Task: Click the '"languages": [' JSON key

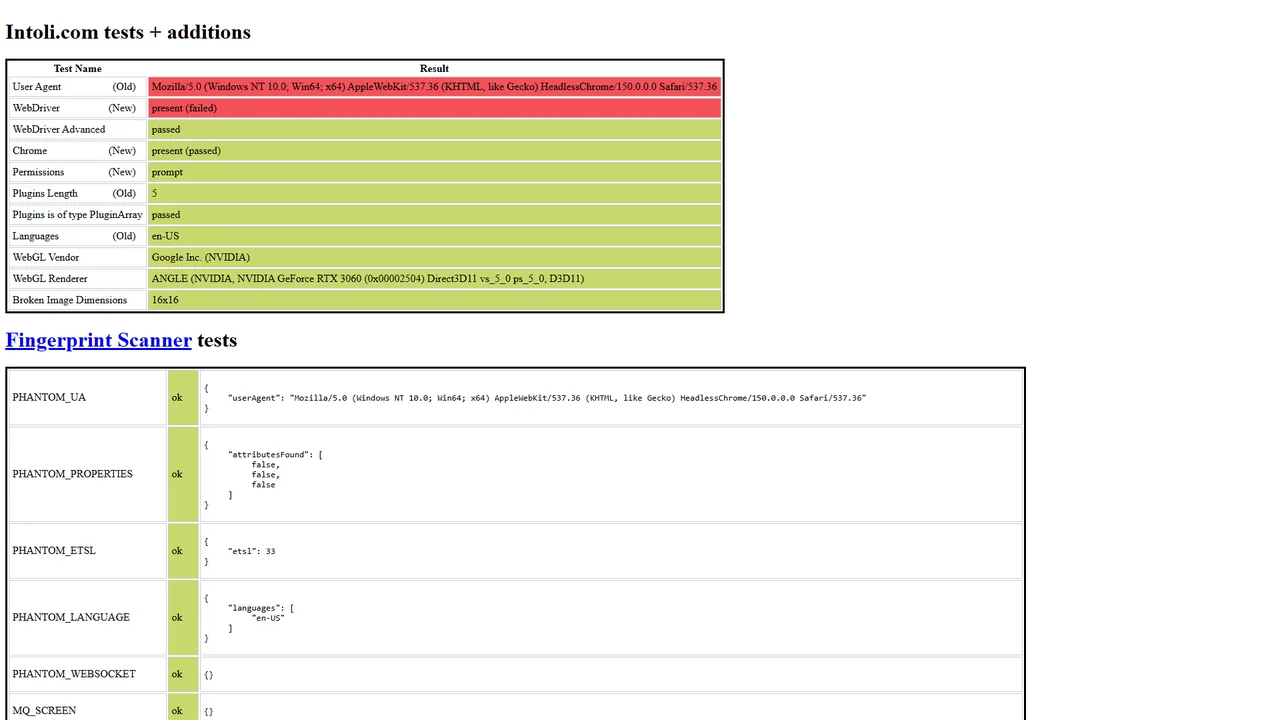Action: (261, 608)
